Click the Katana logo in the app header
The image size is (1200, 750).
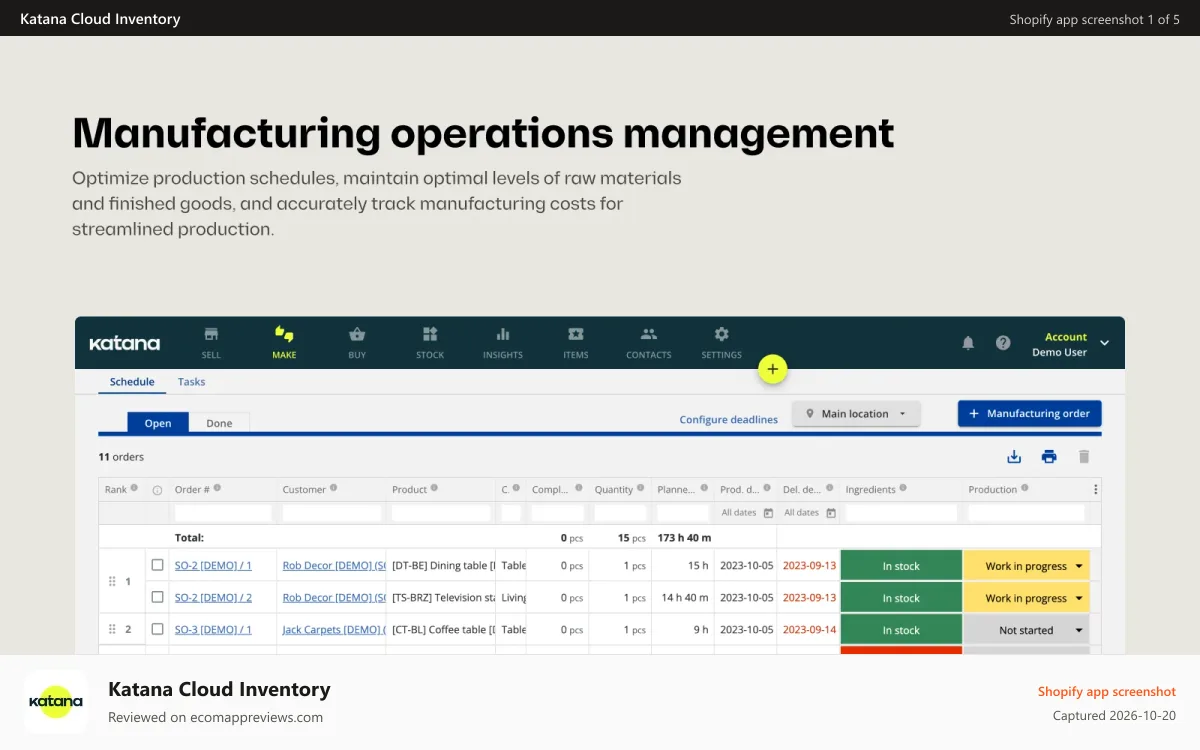tap(125, 343)
